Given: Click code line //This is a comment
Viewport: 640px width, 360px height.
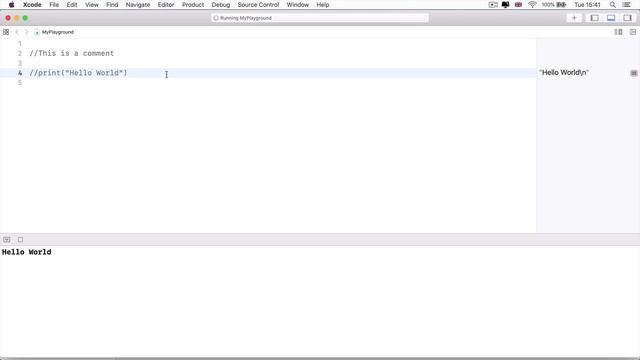Looking at the screenshot, I should pos(72,53).
